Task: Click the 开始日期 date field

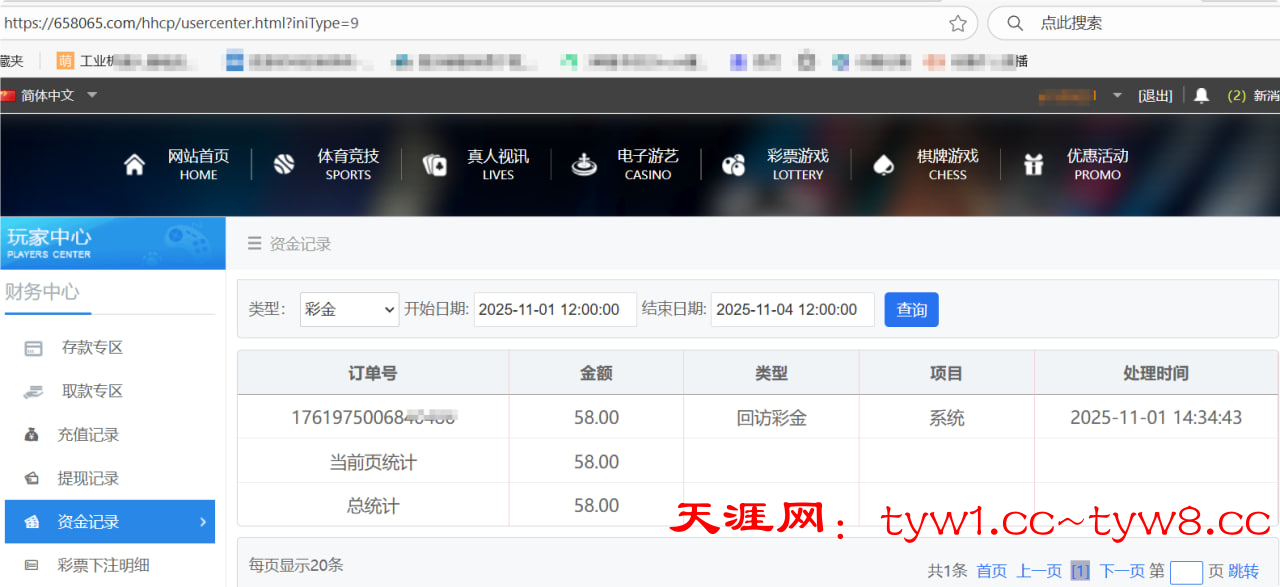Action: 554,310
